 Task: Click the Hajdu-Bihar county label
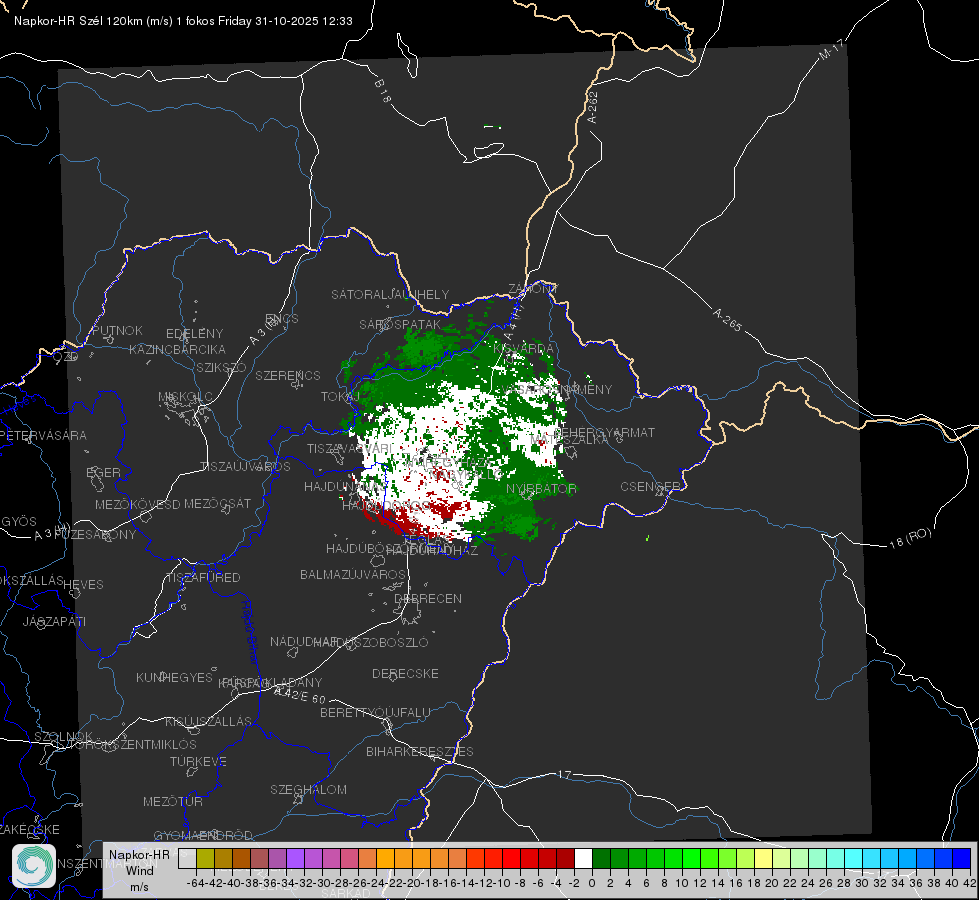[x=250, y=631]
